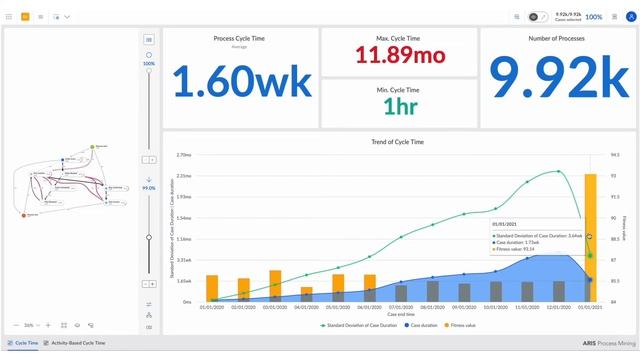Open the stacked menu icon near user avatar
640x360 pixels.
[x=614, y=17]
